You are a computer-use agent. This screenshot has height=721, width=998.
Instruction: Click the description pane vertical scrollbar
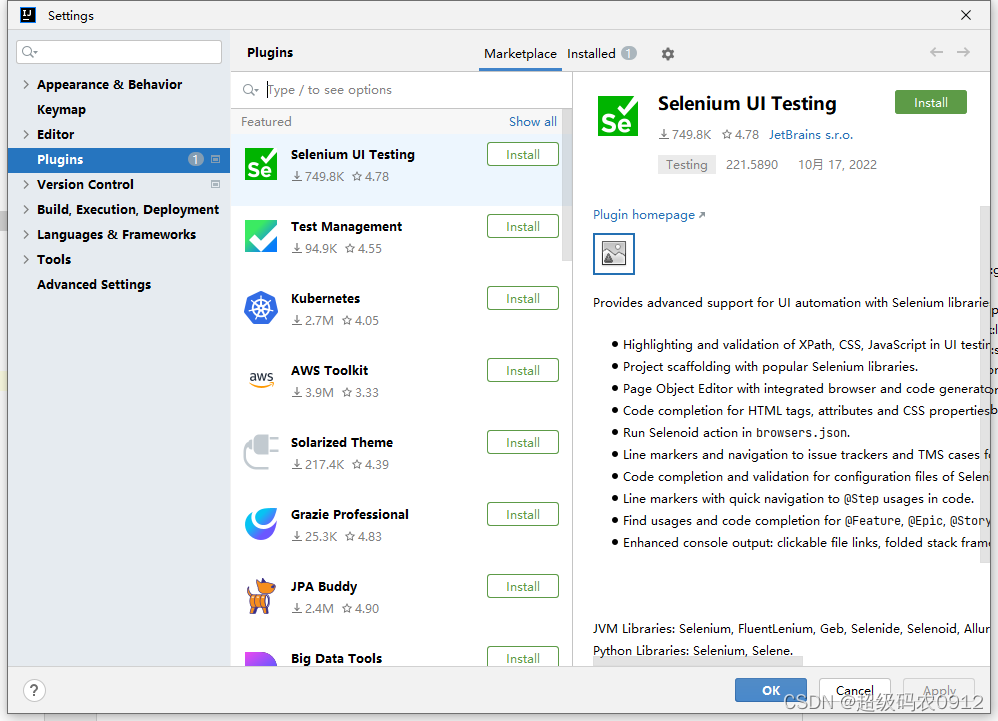click(985, 382)
